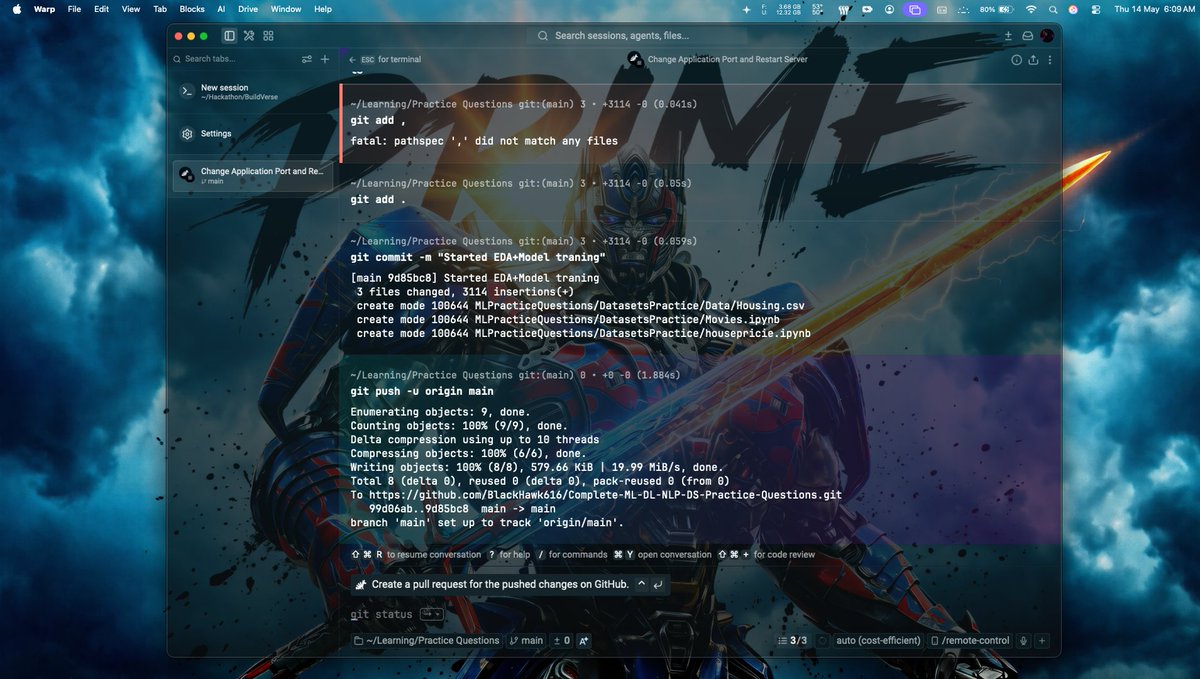1200x679 pixels.
Task: Click the sparkle icon in menu bar
Action: [747, 9]
